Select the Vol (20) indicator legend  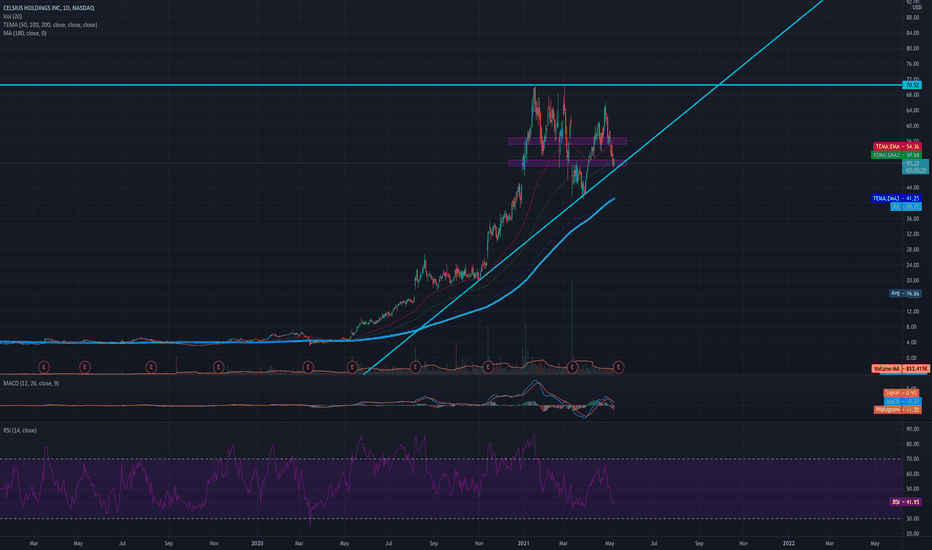(x=12, y=17)
